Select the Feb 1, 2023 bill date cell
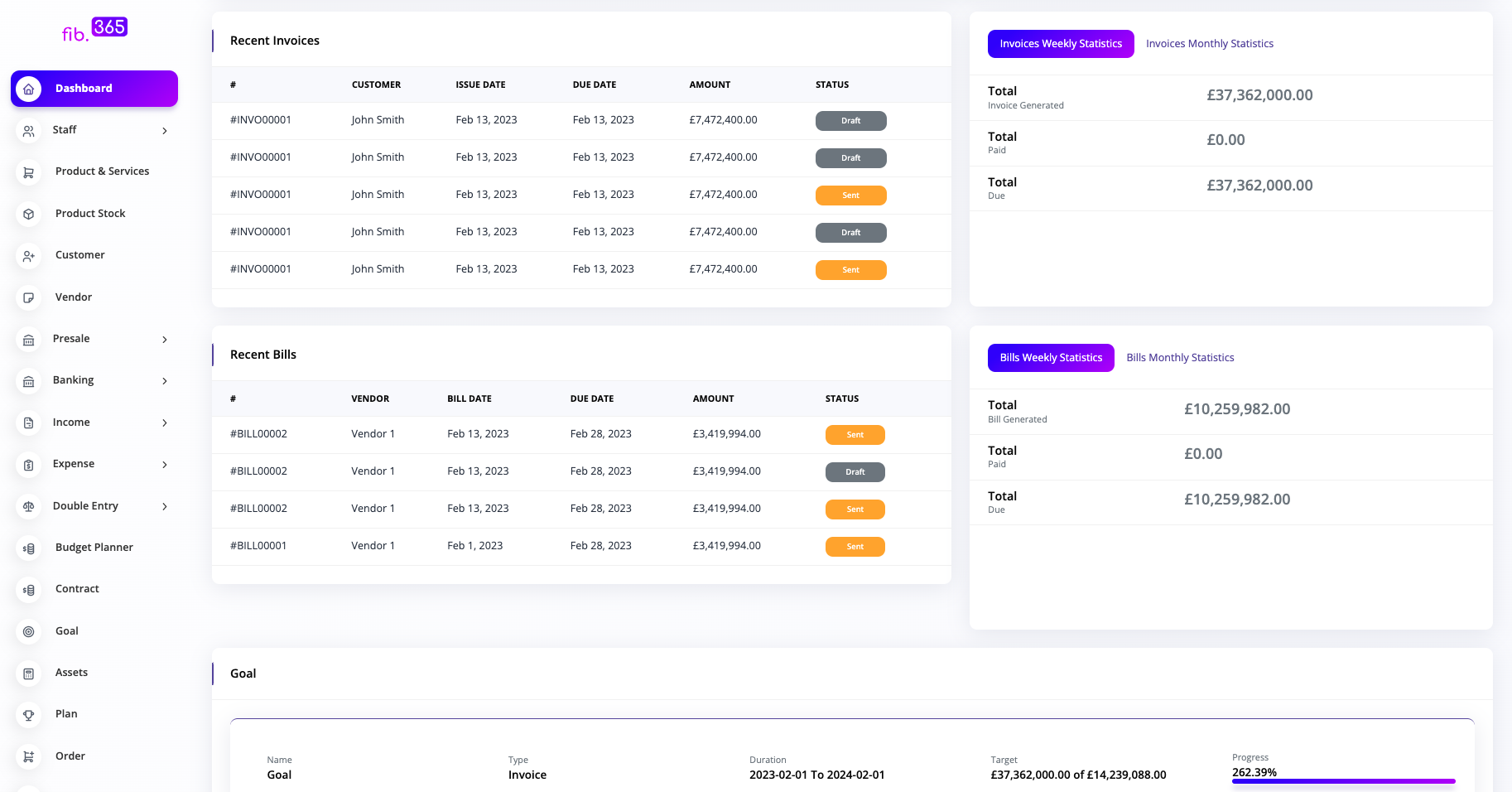The image size is (1512, 792). point(475,546)
